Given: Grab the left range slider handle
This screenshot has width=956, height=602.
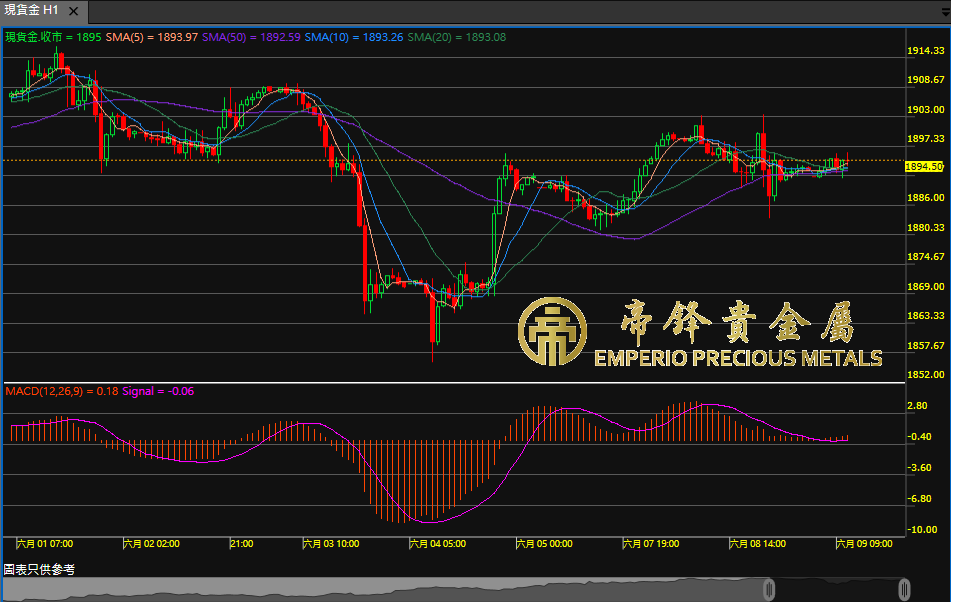Looking at the screenshot, I should click(769, 589).
